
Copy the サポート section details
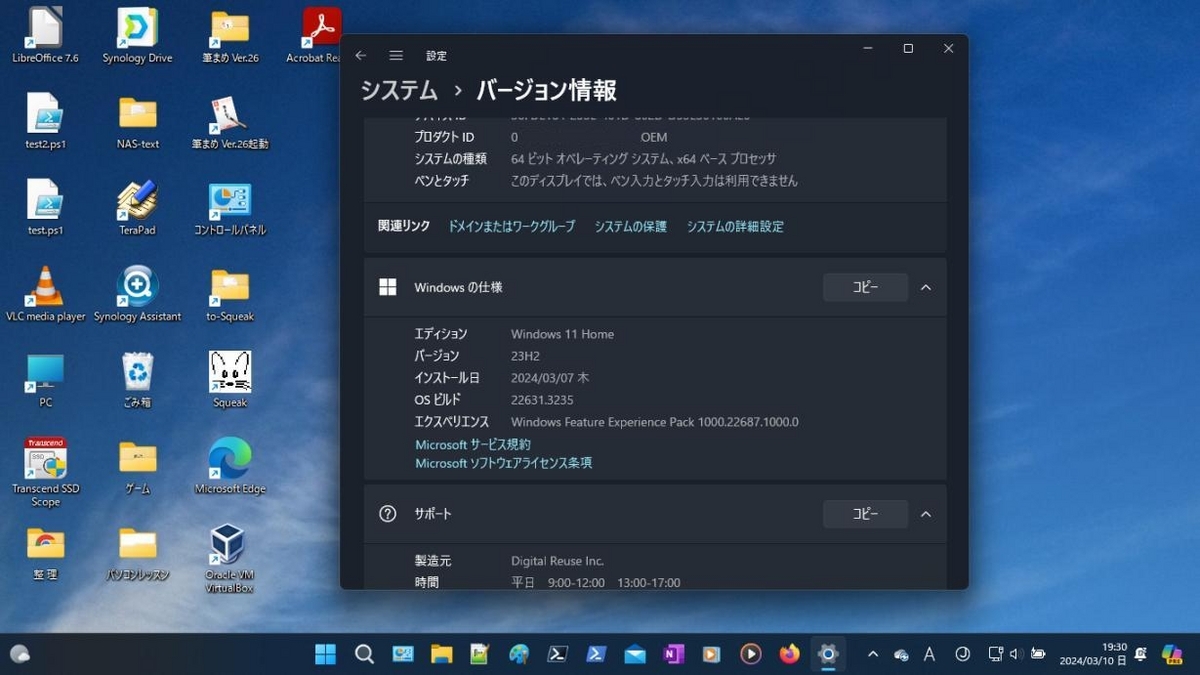(x=865, y=514)
